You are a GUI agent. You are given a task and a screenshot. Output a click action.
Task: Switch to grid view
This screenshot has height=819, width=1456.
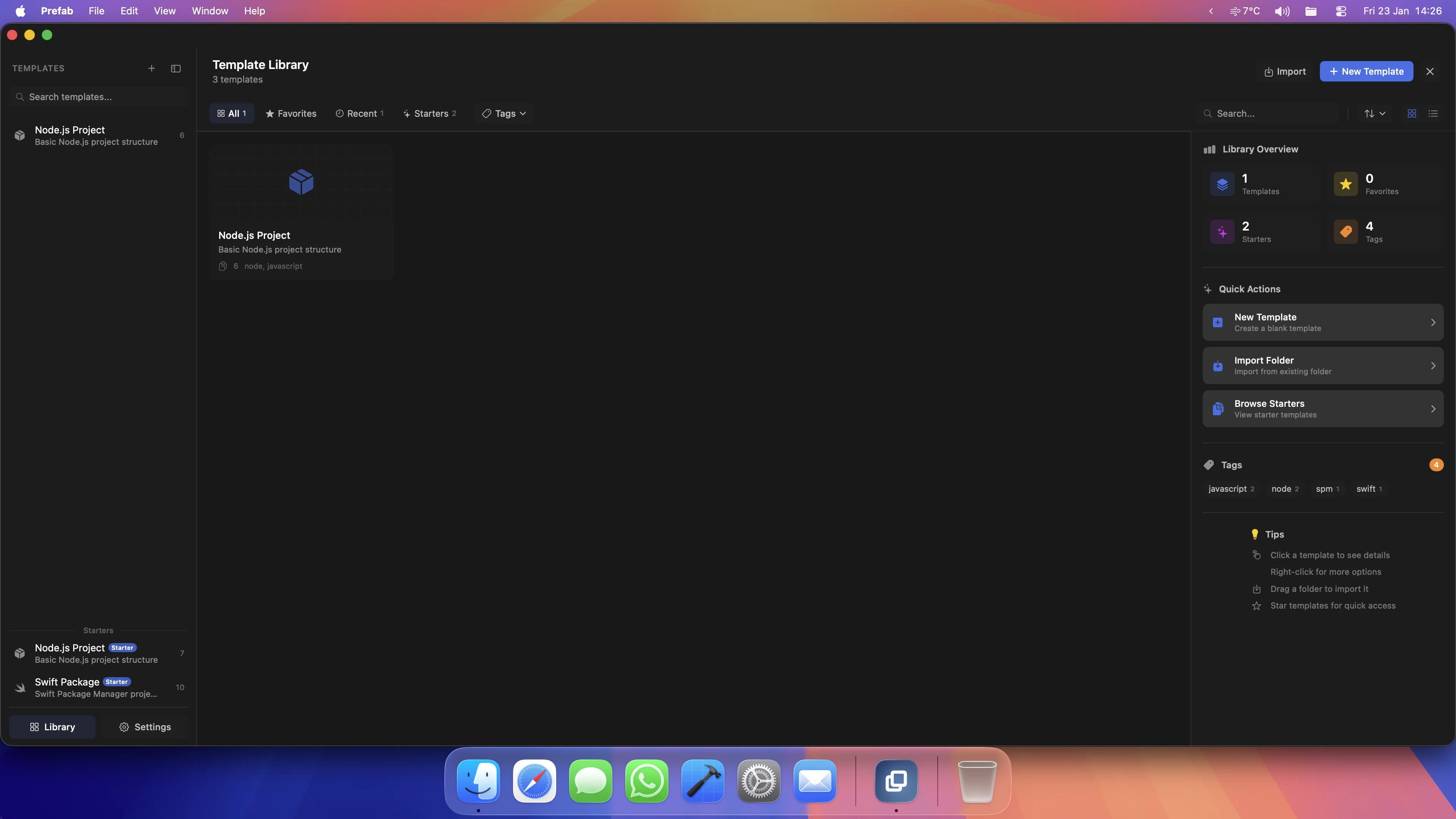(1411, 113)
